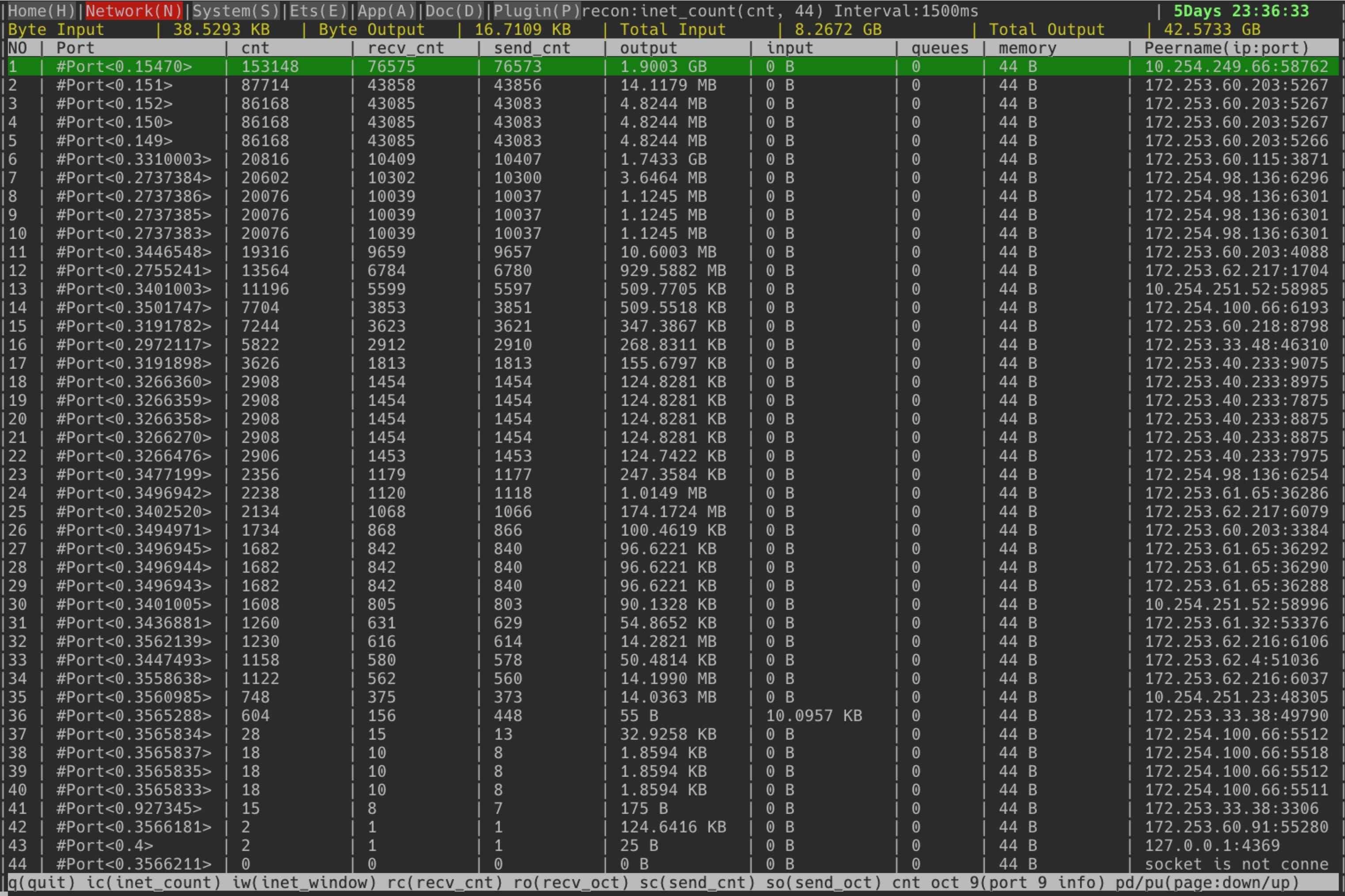The width and height of the screenshot is (1345, 896).
Task: Click the send_cnt column header
Action: pos(531,48)
